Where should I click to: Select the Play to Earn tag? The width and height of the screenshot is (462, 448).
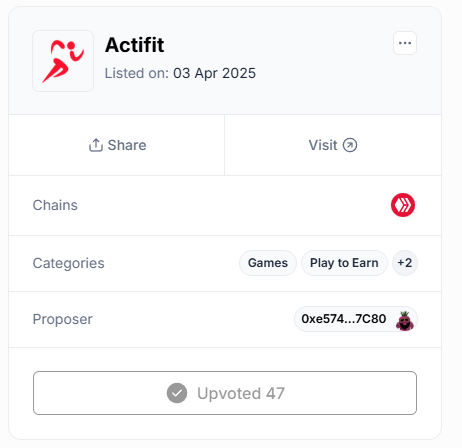tap(344, 263)
